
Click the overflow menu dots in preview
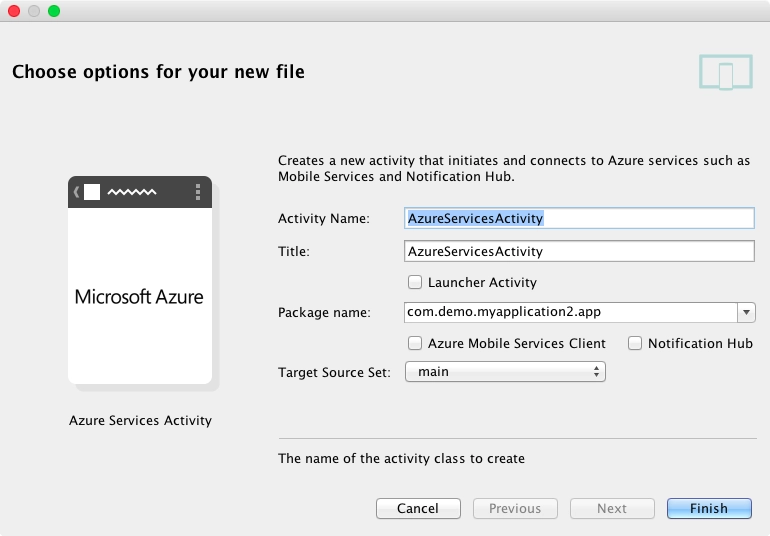coord(198,192)
